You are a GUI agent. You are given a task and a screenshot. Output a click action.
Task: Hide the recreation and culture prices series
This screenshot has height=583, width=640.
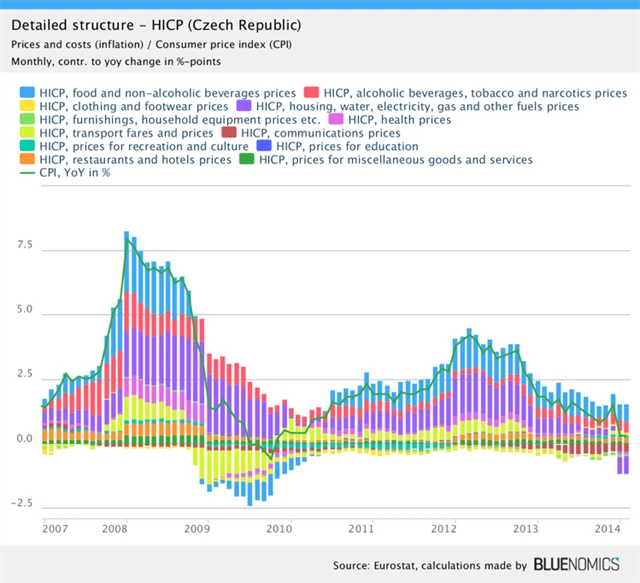click(27, 146)
